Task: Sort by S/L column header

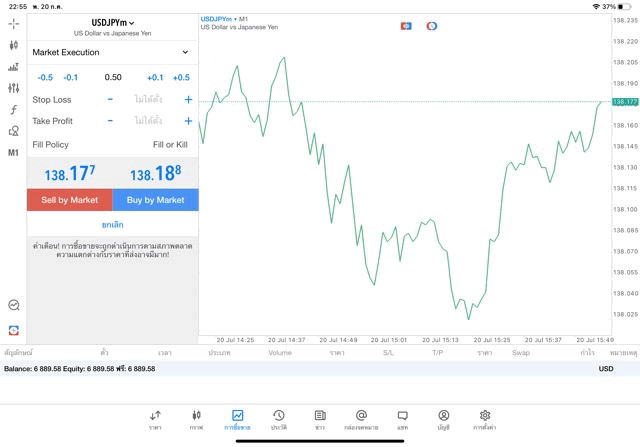Action: [x=388, y=353]
